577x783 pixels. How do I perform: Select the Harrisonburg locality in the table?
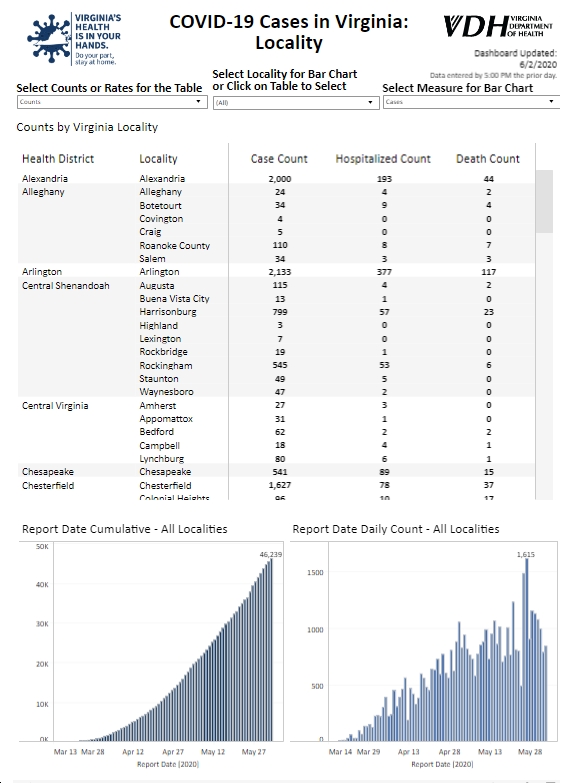(168, 312)
